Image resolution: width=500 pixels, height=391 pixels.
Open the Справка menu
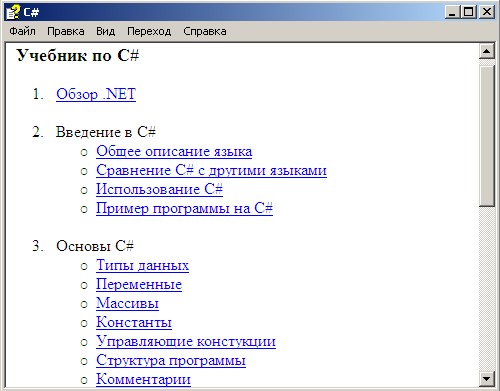pos(205,31)
